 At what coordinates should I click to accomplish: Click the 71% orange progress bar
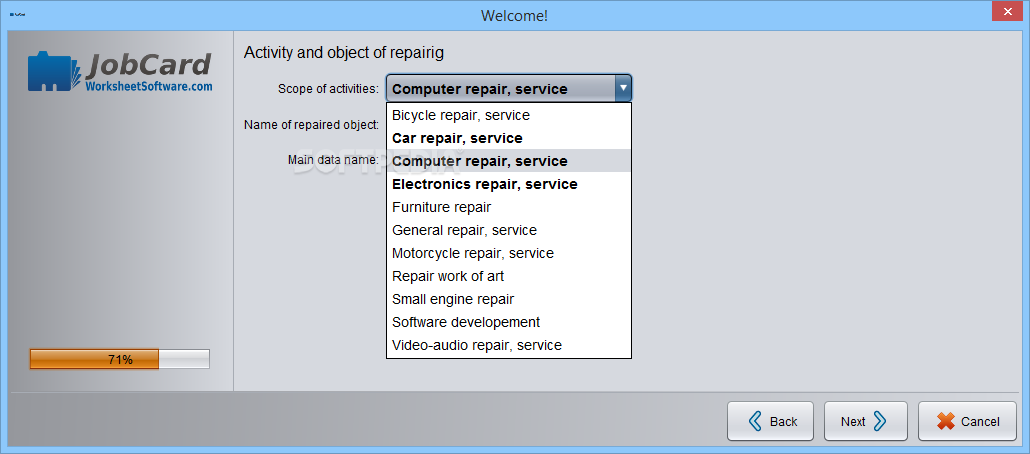tap(120, 359)
